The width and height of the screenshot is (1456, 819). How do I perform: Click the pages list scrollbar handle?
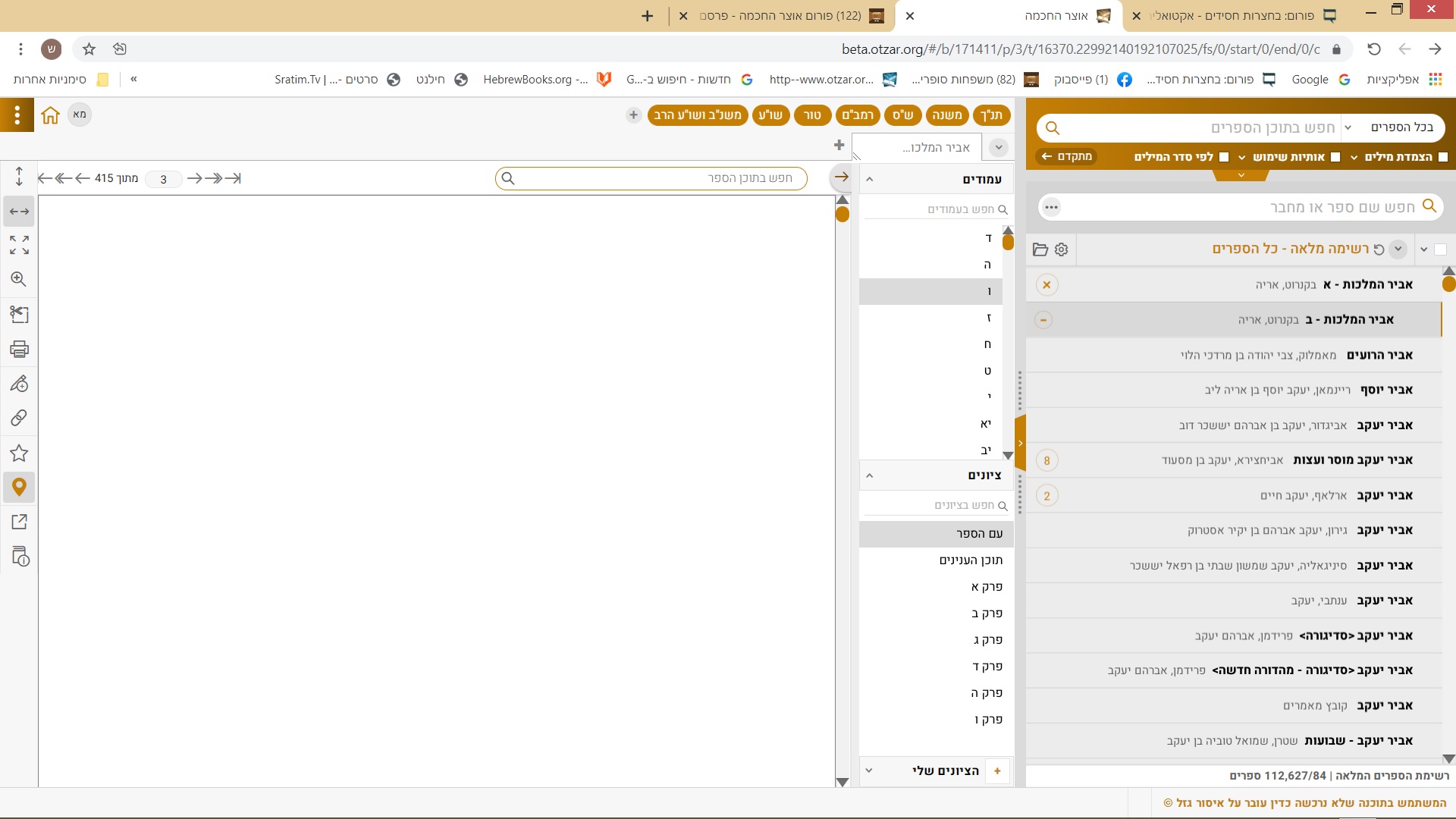pyautogui.click(x=1008, y=243)
